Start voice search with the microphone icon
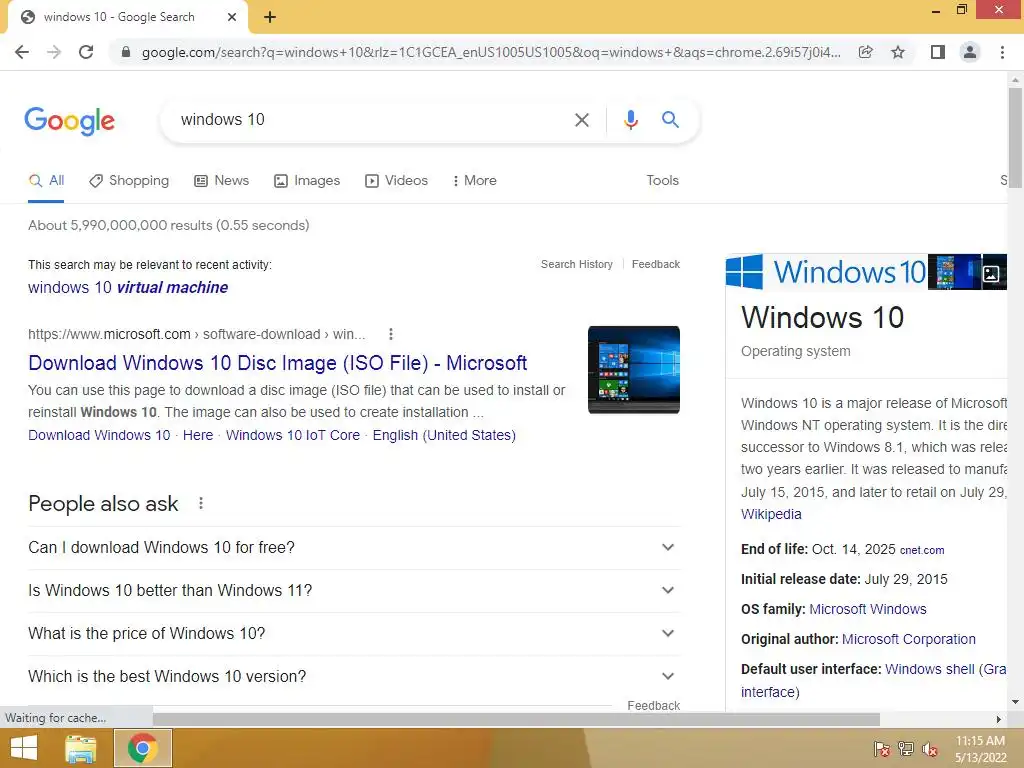This screenshot has height=768, width=1024. (630, 120)
